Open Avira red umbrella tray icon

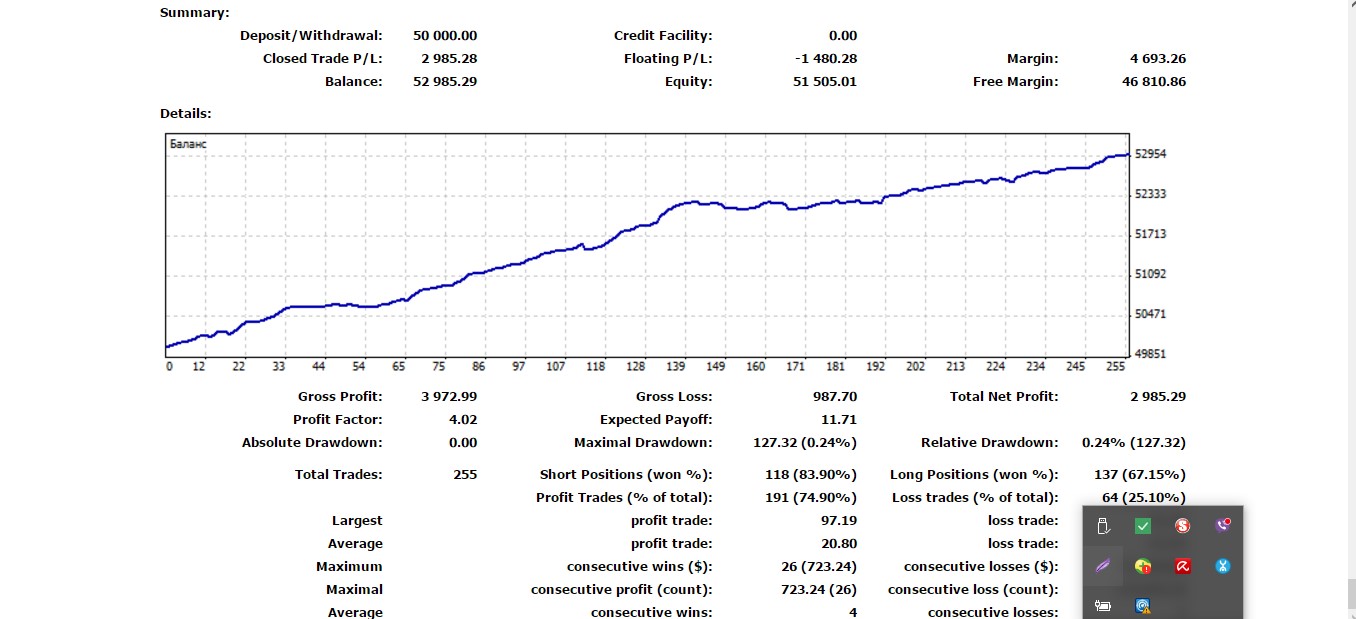pos(1182,566)
